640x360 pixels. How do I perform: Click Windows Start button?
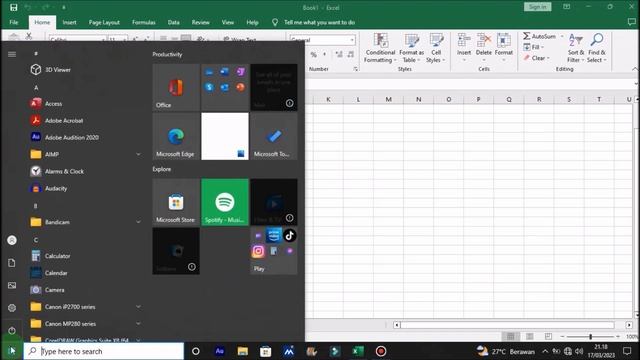[x=12, y=351]
